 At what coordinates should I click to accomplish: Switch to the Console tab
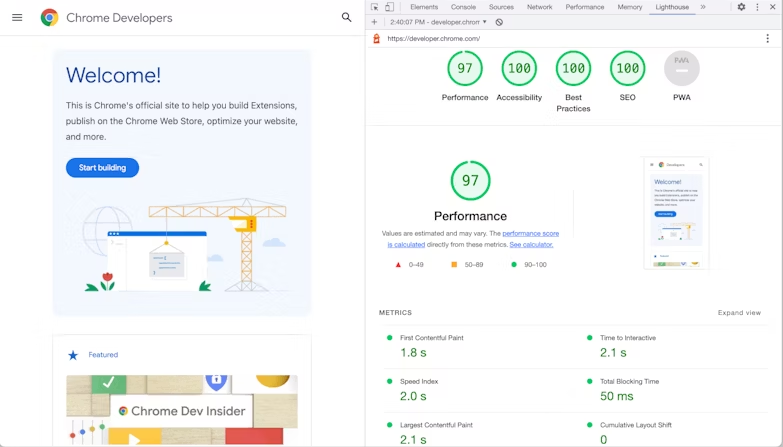click(463, 7)
